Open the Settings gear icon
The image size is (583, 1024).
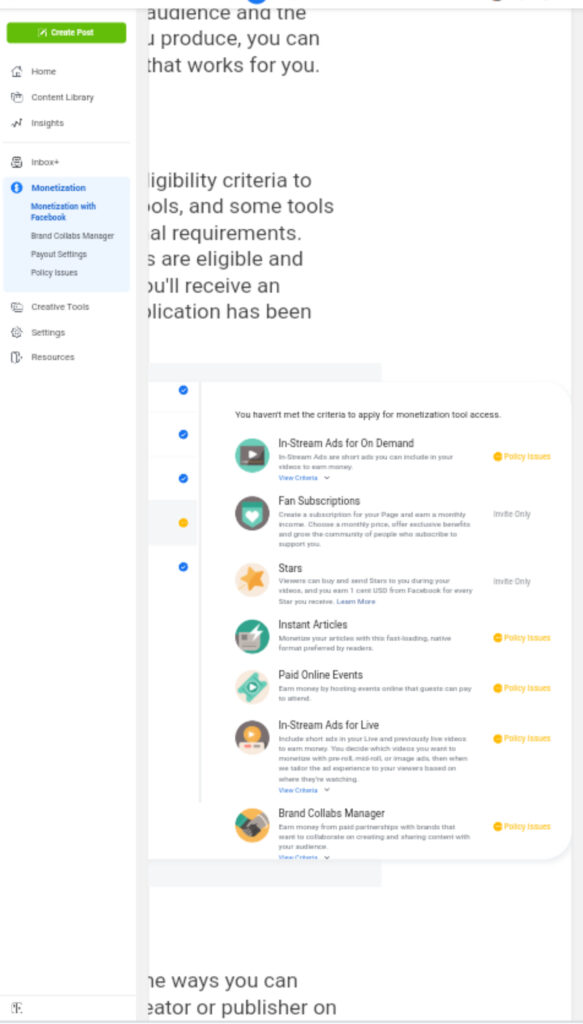pyautogui.click(x=17, y=332)
